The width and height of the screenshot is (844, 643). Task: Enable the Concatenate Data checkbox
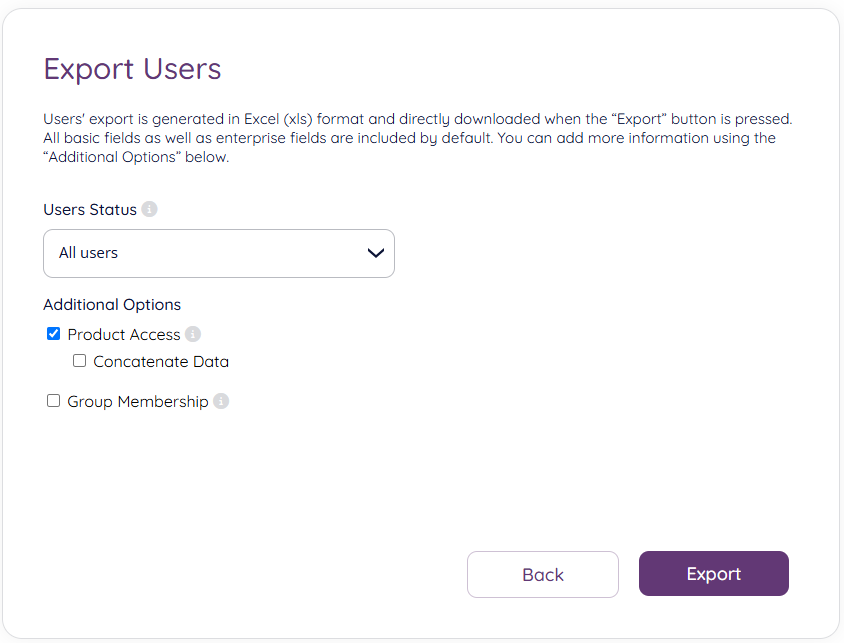point(79,360)
